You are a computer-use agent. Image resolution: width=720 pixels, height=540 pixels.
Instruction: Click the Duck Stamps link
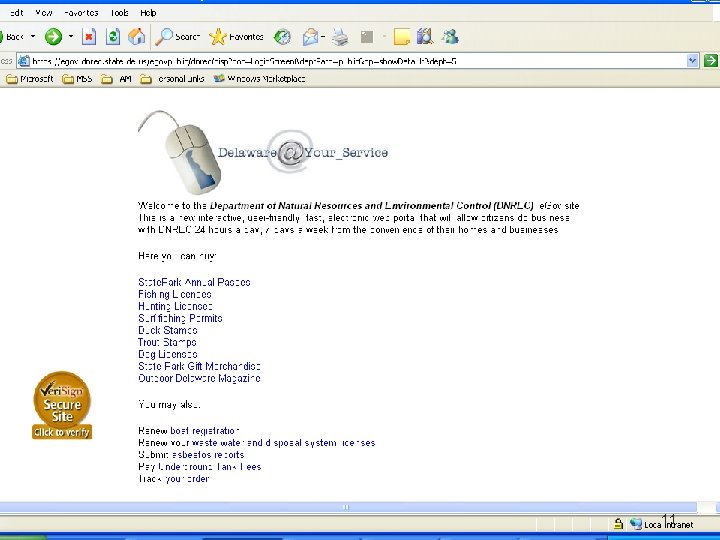tap(168, 330)
